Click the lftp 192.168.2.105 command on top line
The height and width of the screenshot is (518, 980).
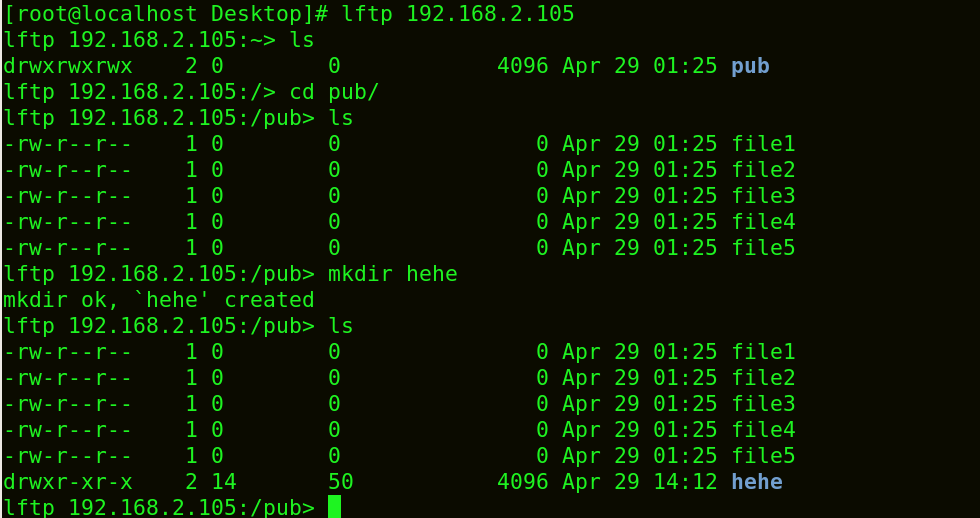458,14
